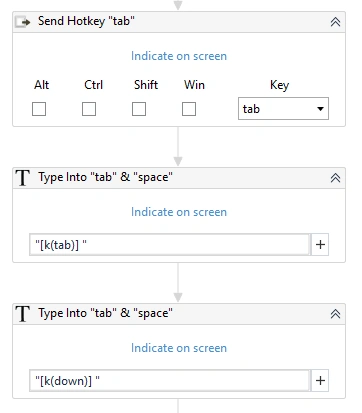Open expression editor plus for "[k(down)]" field
Image resolution: width=362 pixels, height=413 pixels.
point(320,381)
